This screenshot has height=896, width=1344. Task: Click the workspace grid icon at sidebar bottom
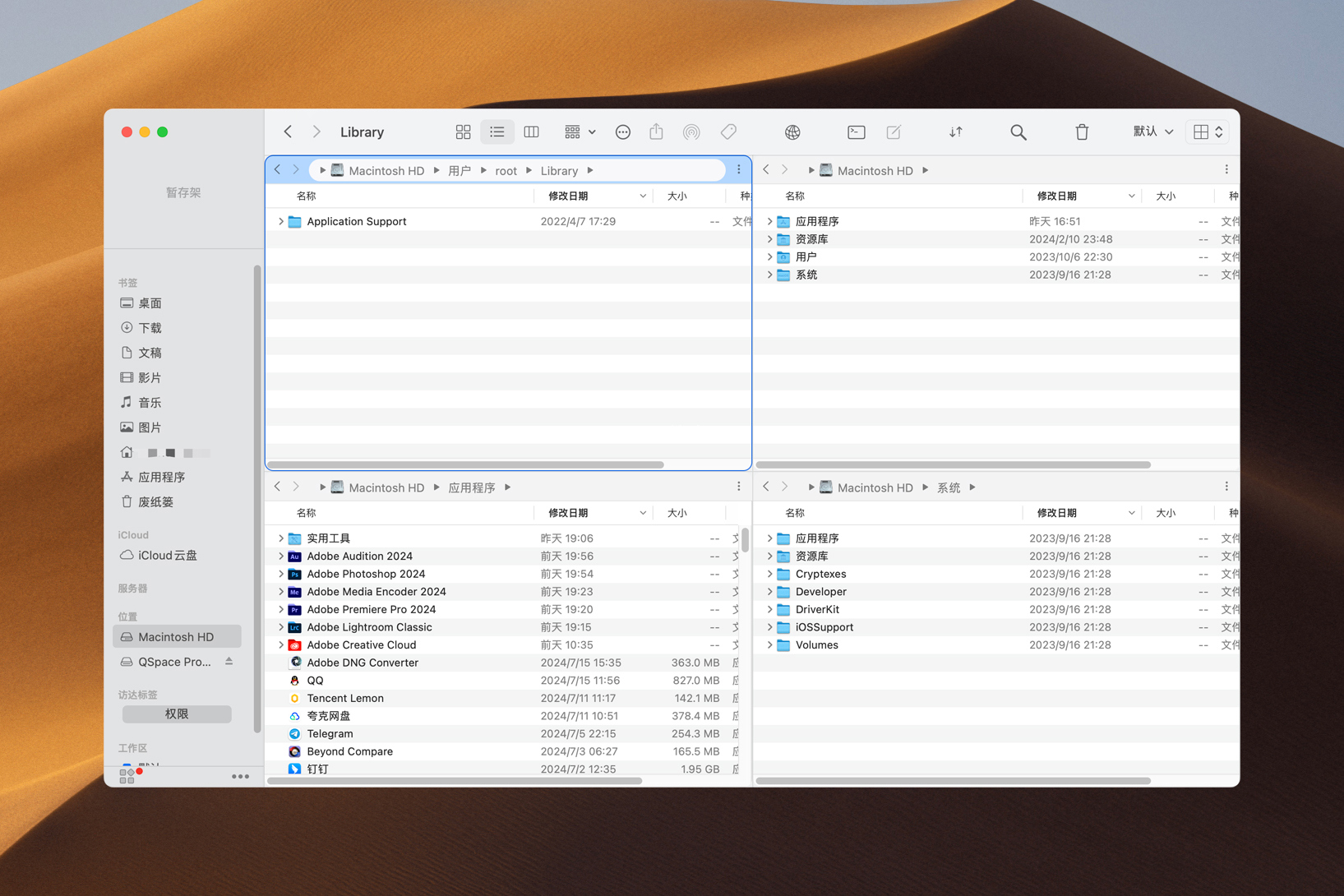point(127,776)
